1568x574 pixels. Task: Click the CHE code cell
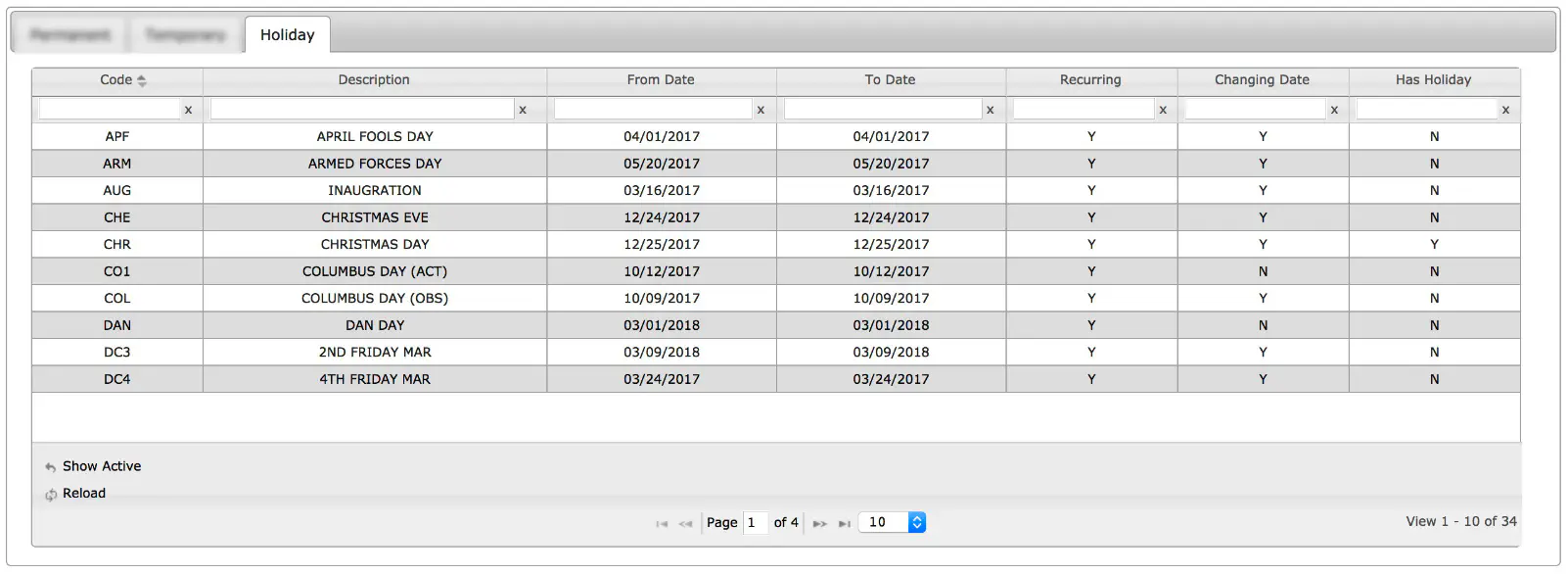117,217
